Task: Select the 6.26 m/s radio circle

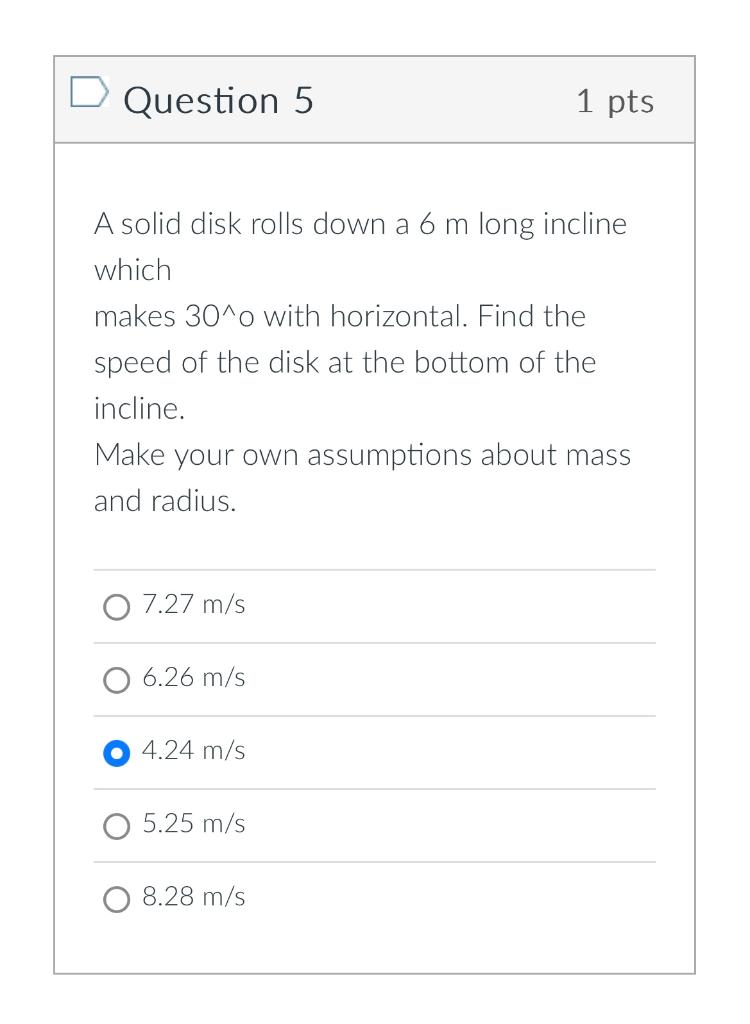Action: [x=117, y=680]
